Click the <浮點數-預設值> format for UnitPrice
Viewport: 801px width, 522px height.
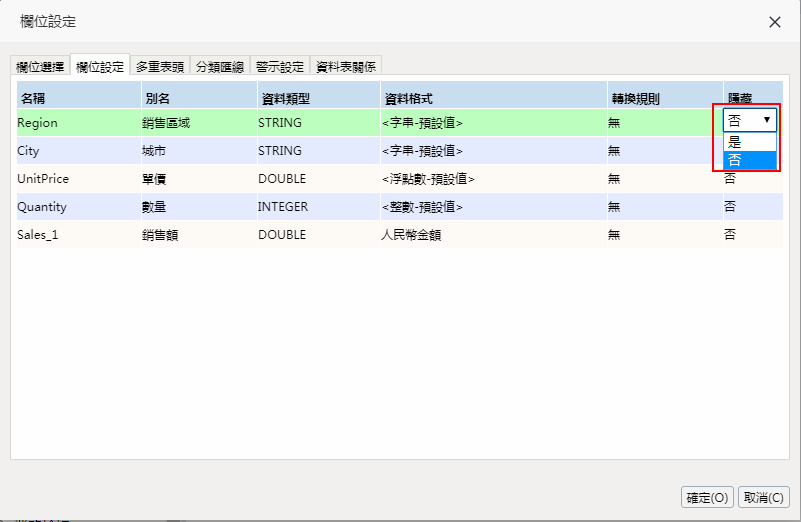(x=428, y=179)
